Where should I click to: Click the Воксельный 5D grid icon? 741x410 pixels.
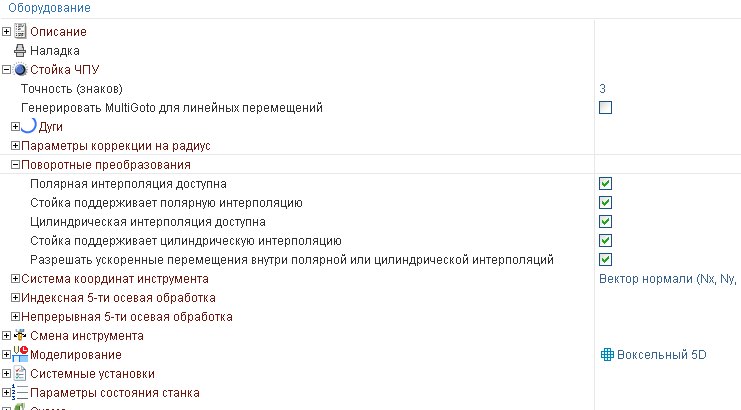coord(606,355)
